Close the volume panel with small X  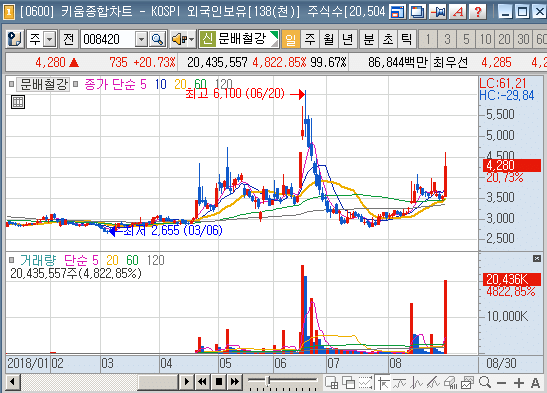pyautogui.click(x=537, y=258)
